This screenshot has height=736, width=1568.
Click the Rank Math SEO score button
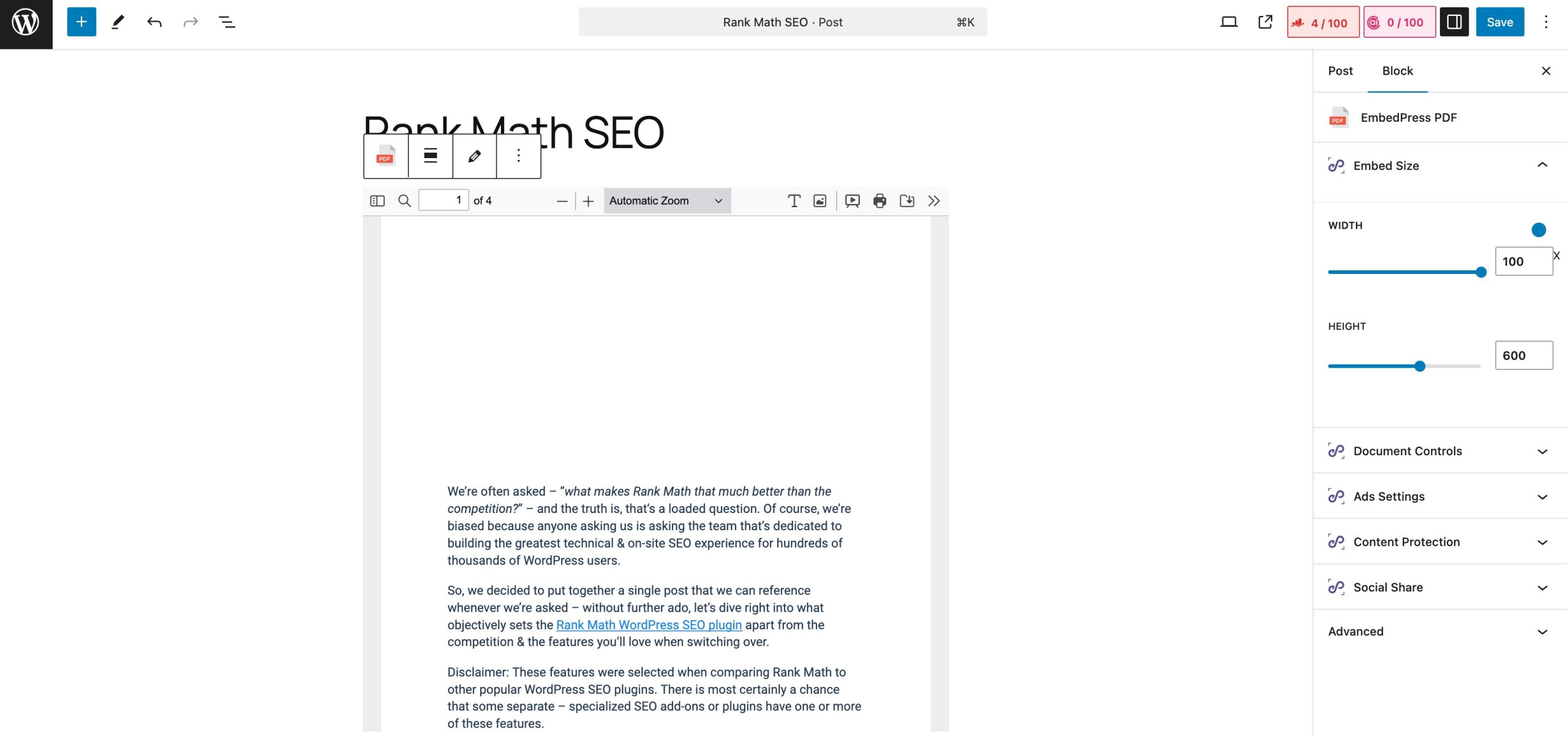click(x=1322, y=22)
